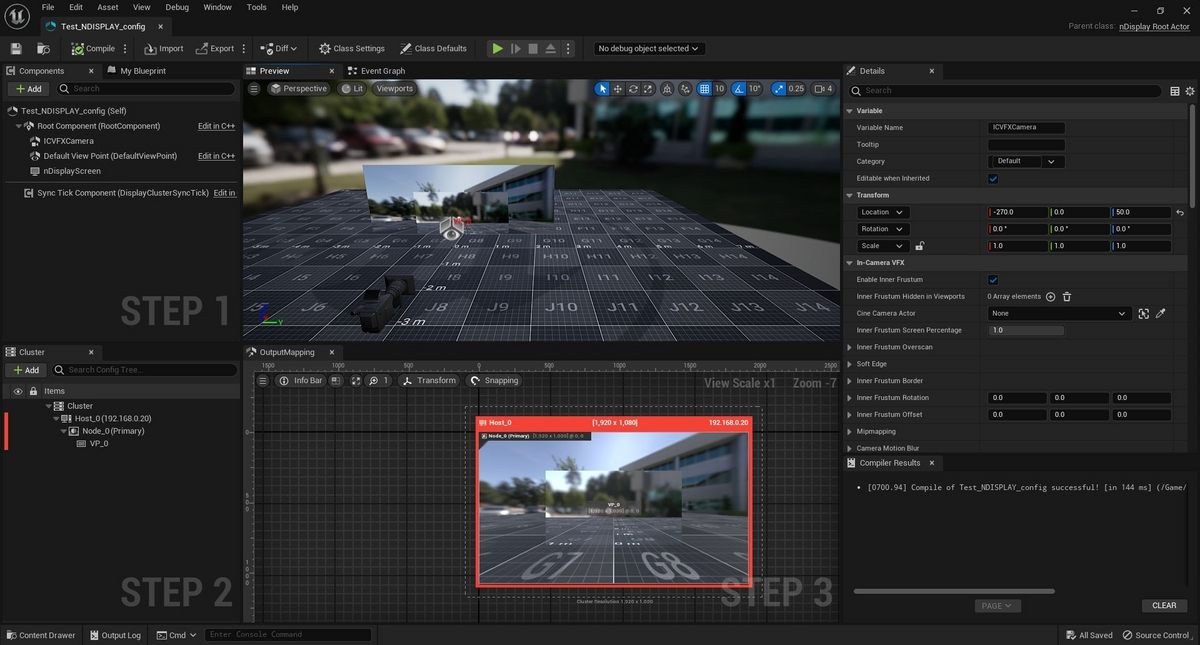Click the Compile button
The image size is (1200, 645).
point(94,48)
